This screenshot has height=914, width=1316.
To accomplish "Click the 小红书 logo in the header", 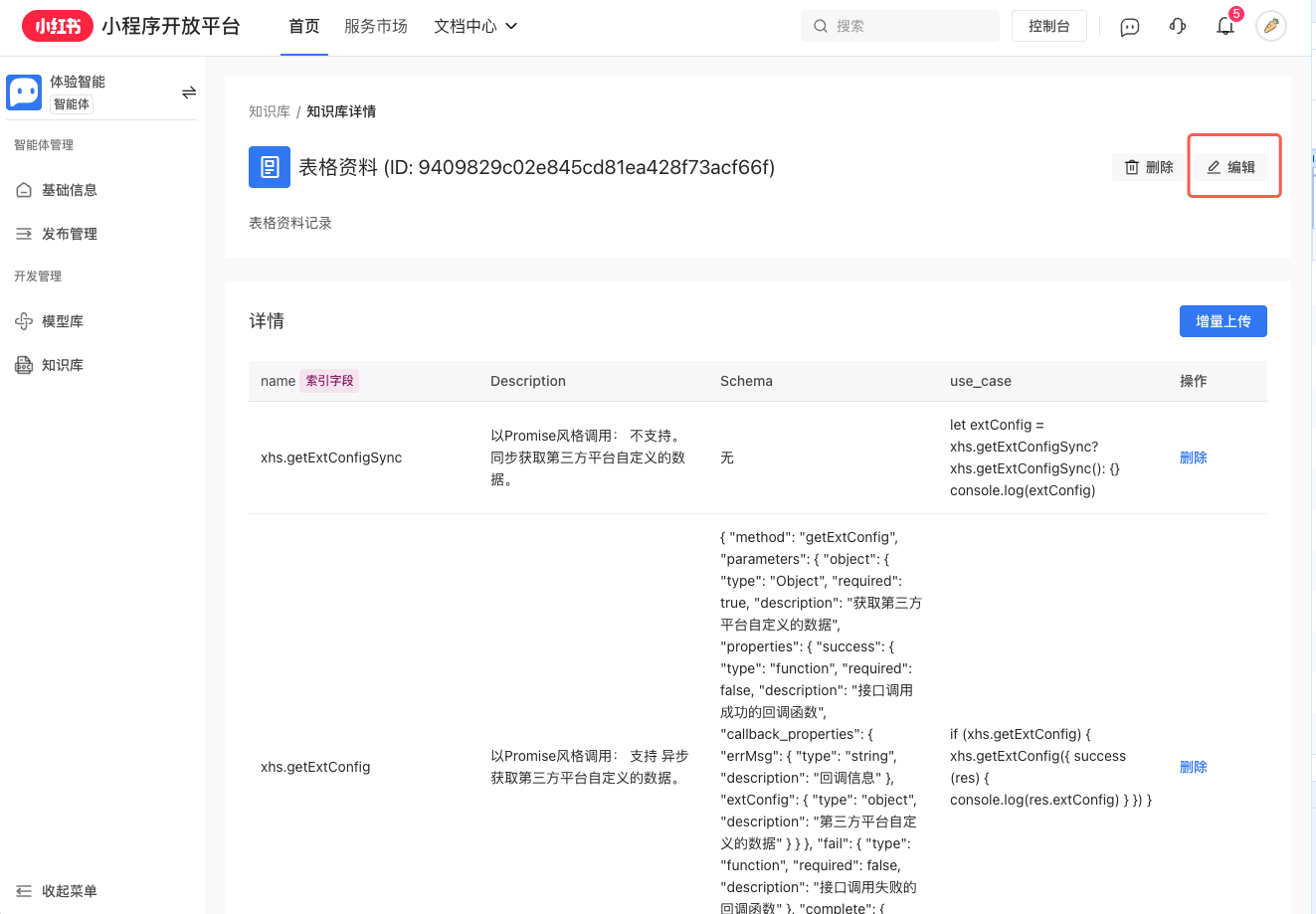I will click(57, 27).
